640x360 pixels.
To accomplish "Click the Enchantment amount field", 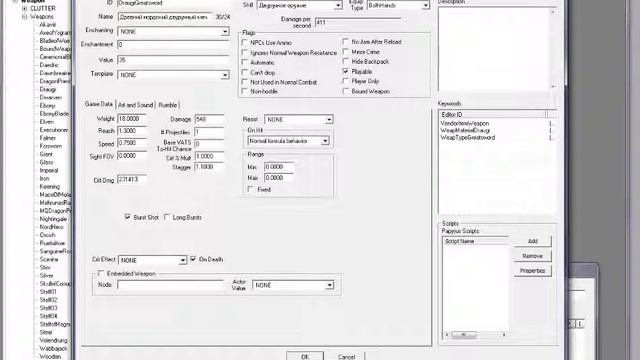I will click(173, 44).
